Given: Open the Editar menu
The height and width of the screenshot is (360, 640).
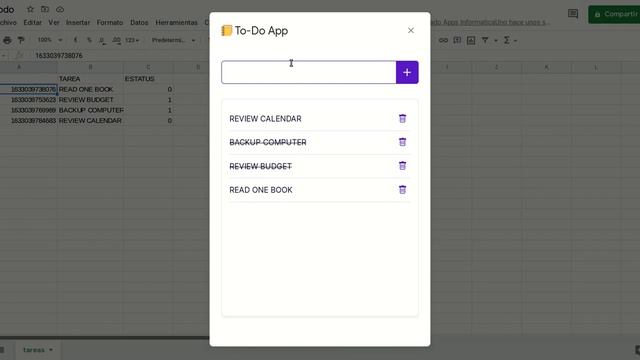Looking at the screenshot, I should pyautogui.click(x=33, y=22).
